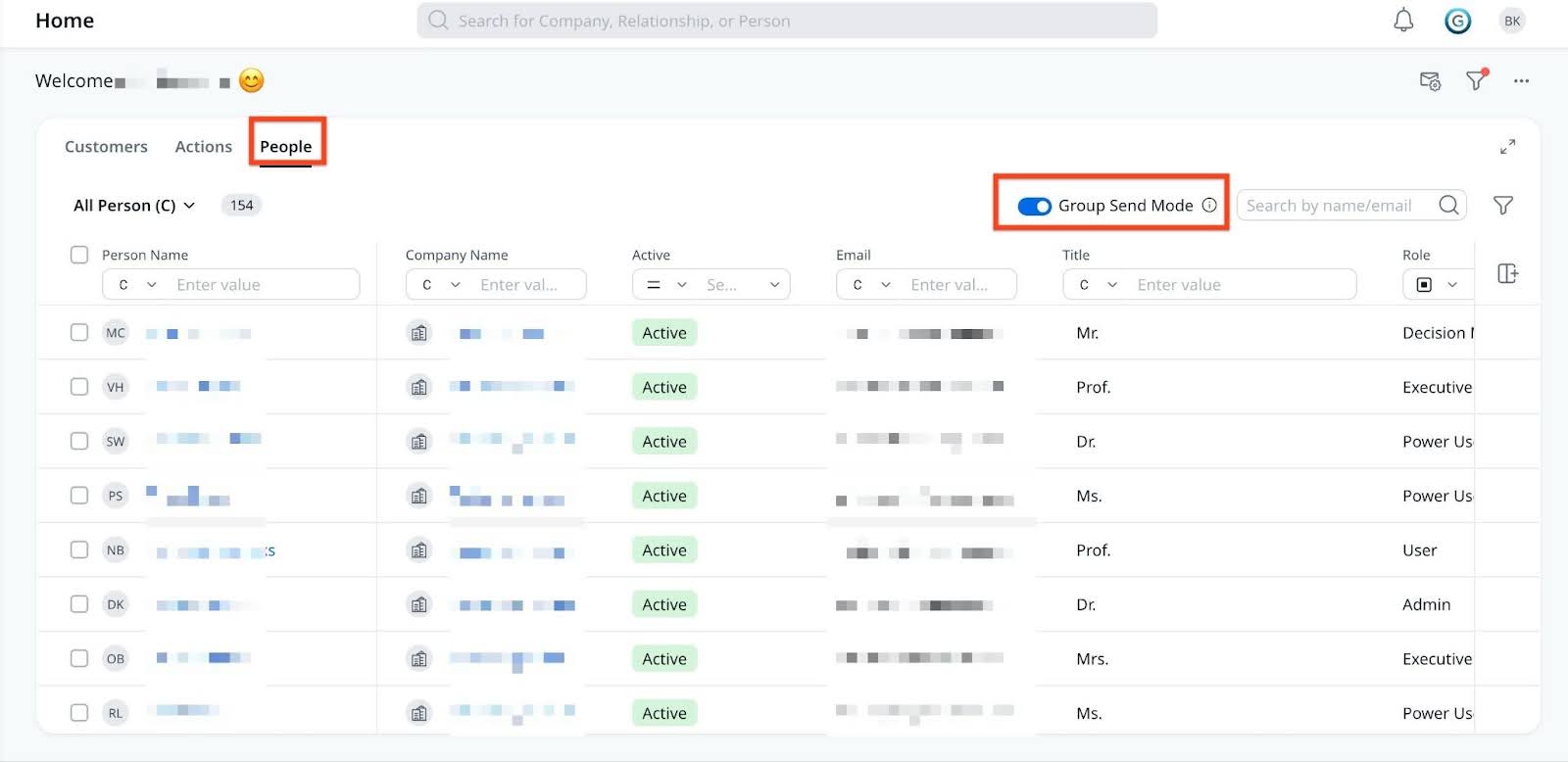Click the people list filter funnel
Image resolution: width=1568 pixels, height=762 pixels.
coord(1502,205)
